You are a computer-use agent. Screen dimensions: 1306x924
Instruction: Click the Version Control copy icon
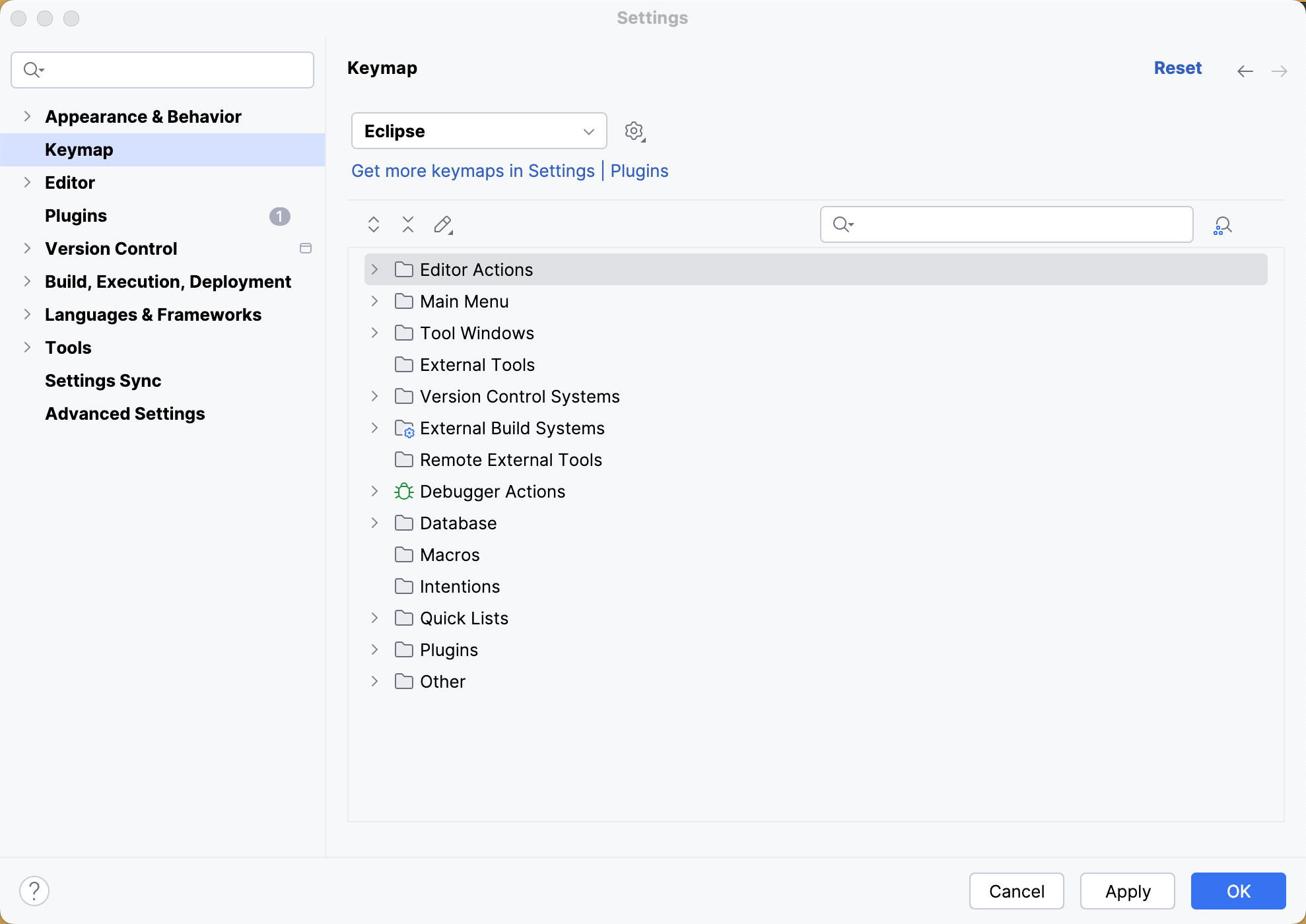pyautogui.click(x=305, y=248)
